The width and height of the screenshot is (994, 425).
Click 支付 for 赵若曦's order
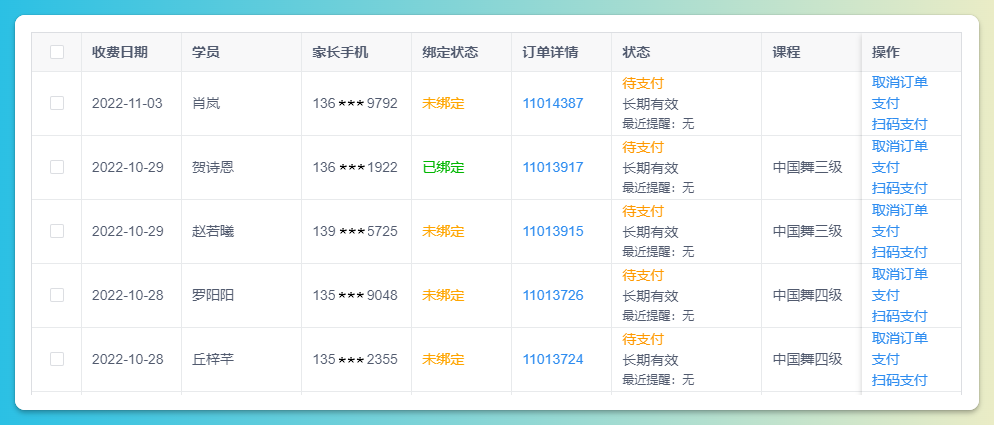(886, 232)
